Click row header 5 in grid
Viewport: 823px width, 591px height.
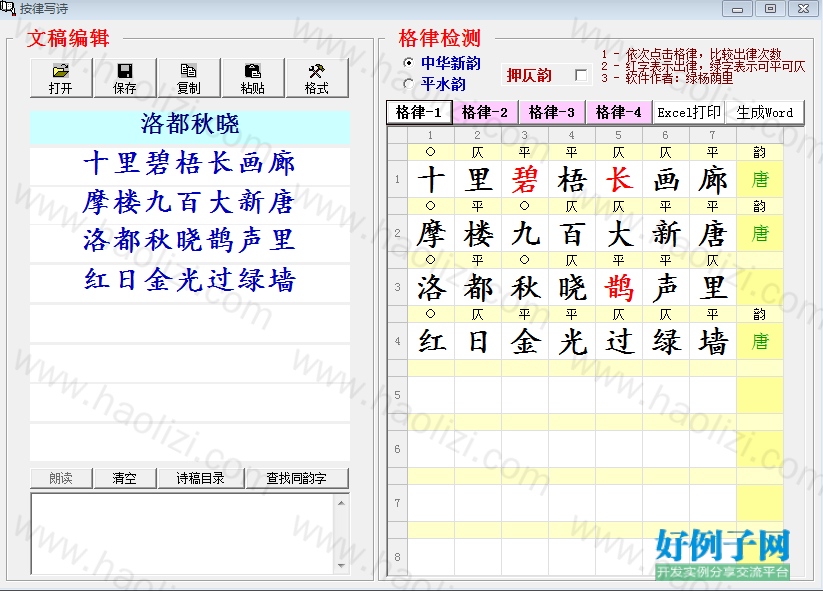pyautogui.click(x=397, y=395)
